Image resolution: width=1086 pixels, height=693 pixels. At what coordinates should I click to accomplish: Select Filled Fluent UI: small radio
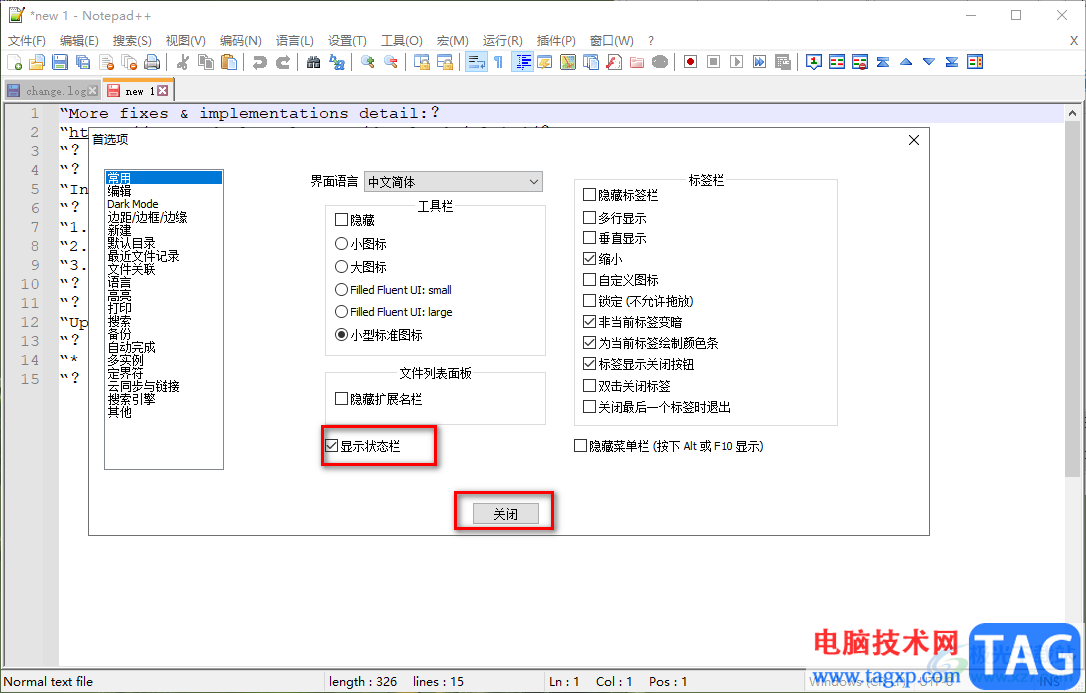pyautogui.click(x=341, y=289)
